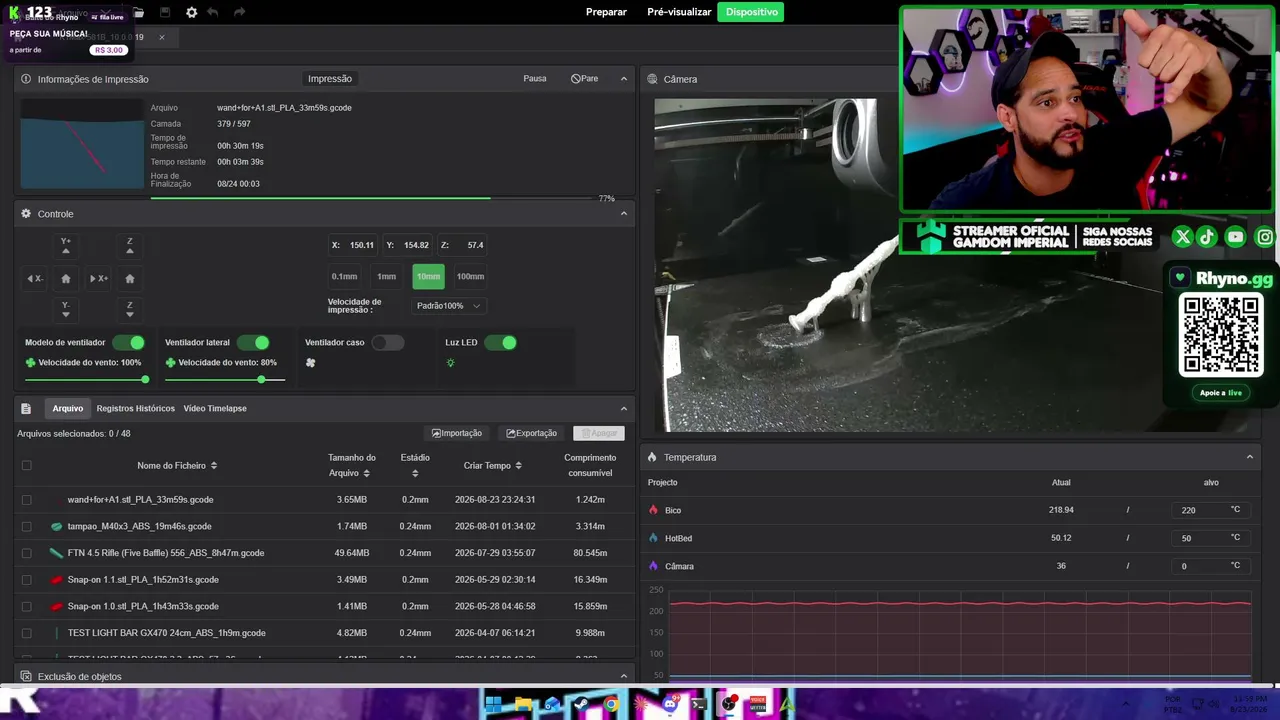Jog the print head toward X+

click(x=98, y=278)
